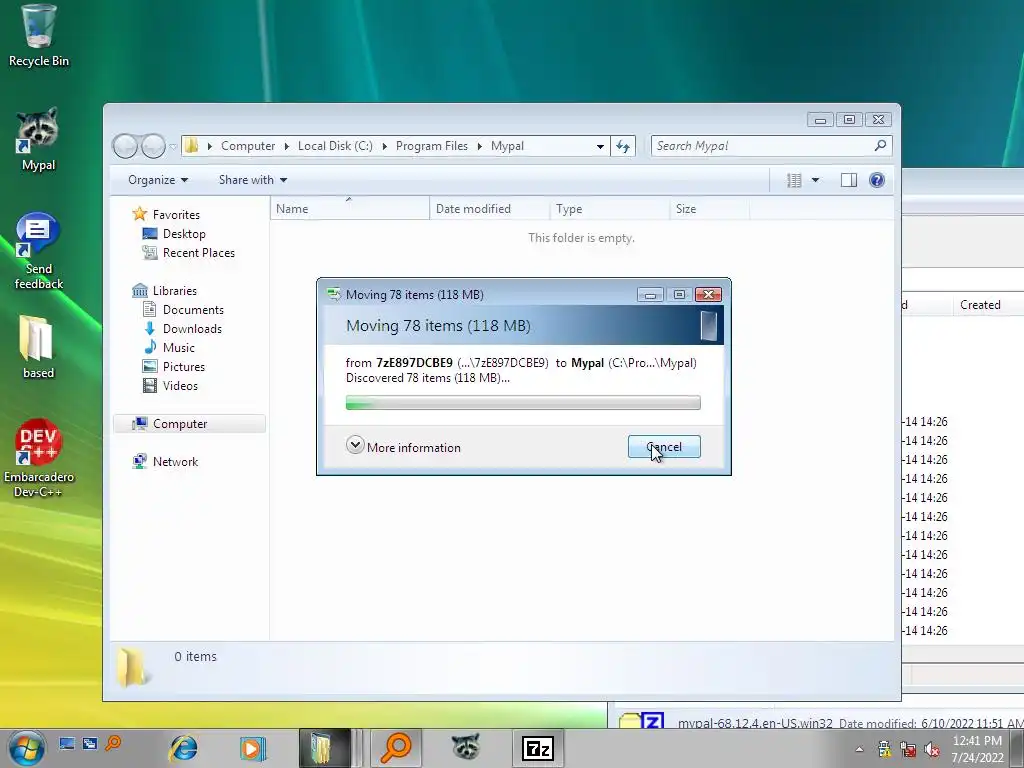Viewport: 1024px width, 768px height.
Task: Open the Recycle Bin desktop icon
Action: (x=38, y=36)
